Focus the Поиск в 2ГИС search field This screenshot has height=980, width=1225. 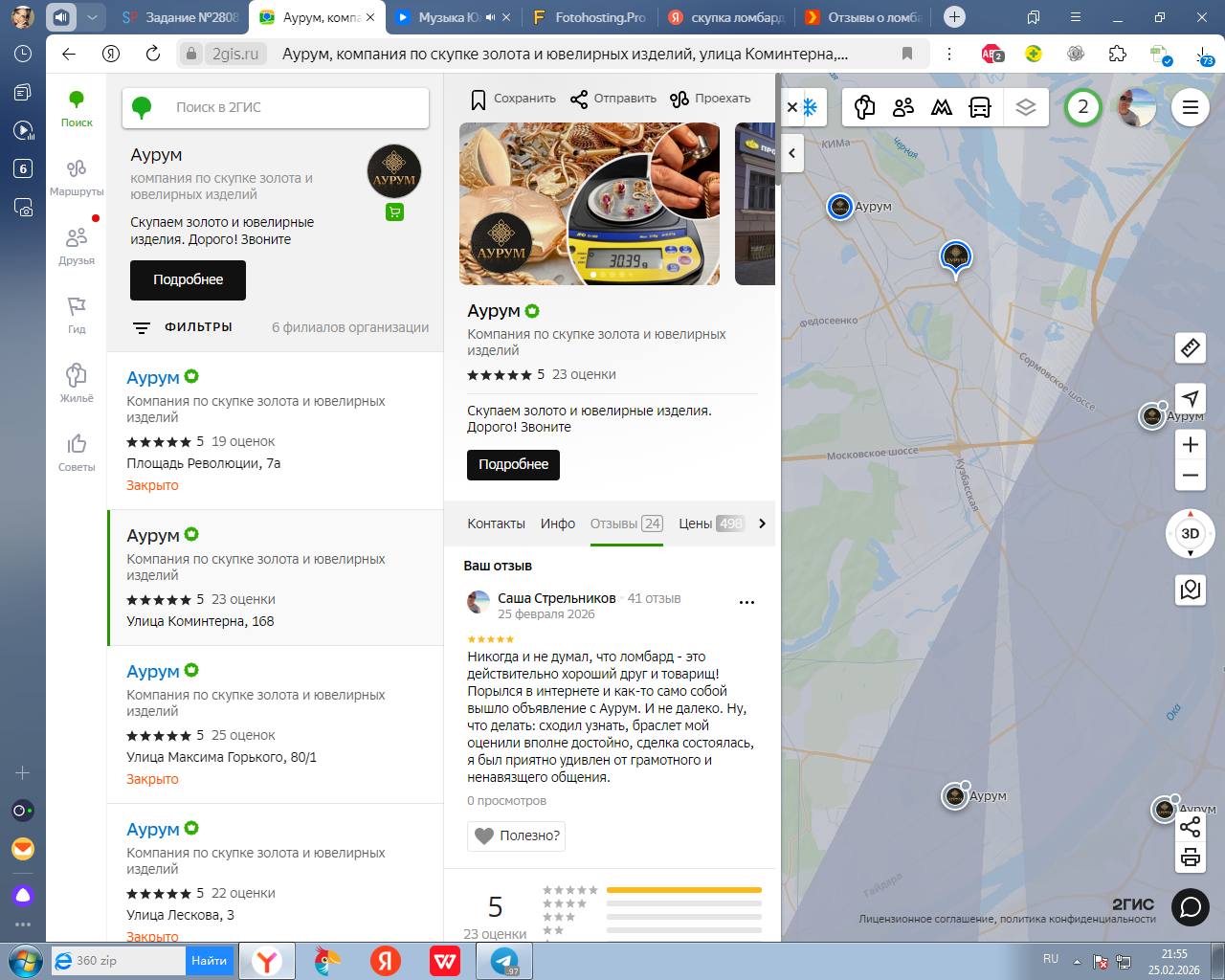[276, 107]
